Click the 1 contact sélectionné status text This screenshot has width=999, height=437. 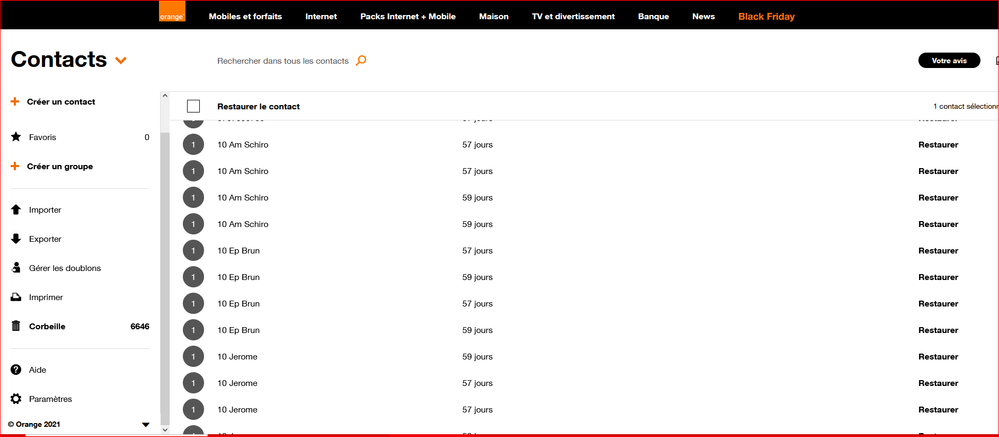pyautogui.click(x=966, y=106)
